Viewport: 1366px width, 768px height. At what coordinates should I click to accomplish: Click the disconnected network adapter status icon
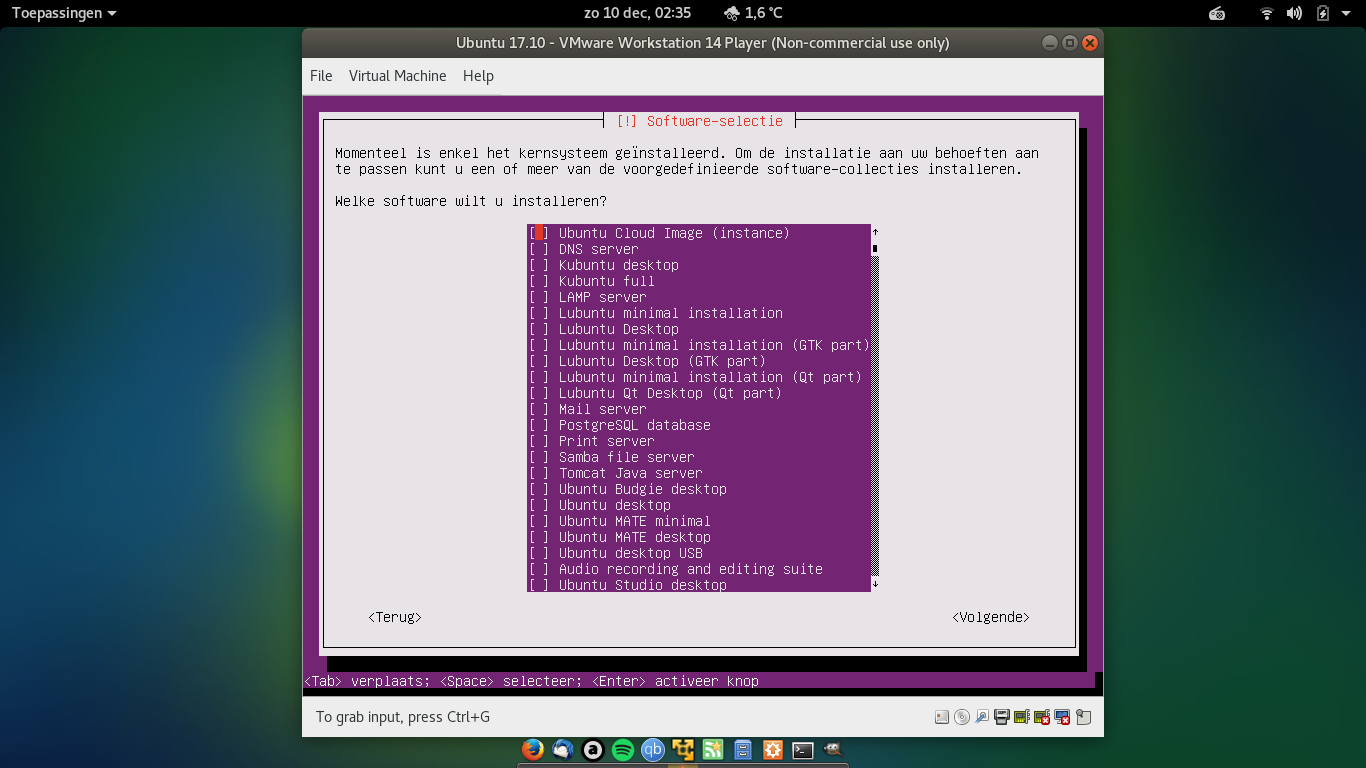point(1042,717)
